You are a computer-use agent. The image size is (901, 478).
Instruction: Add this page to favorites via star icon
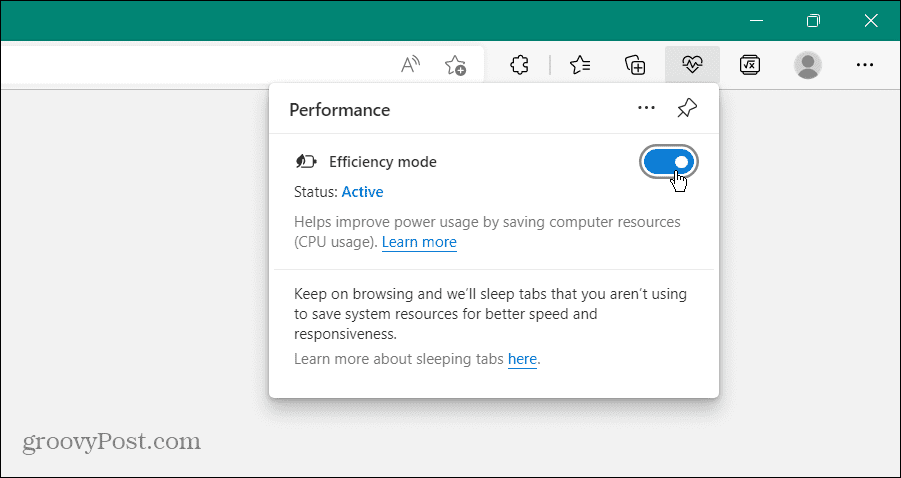coord(455,65)
